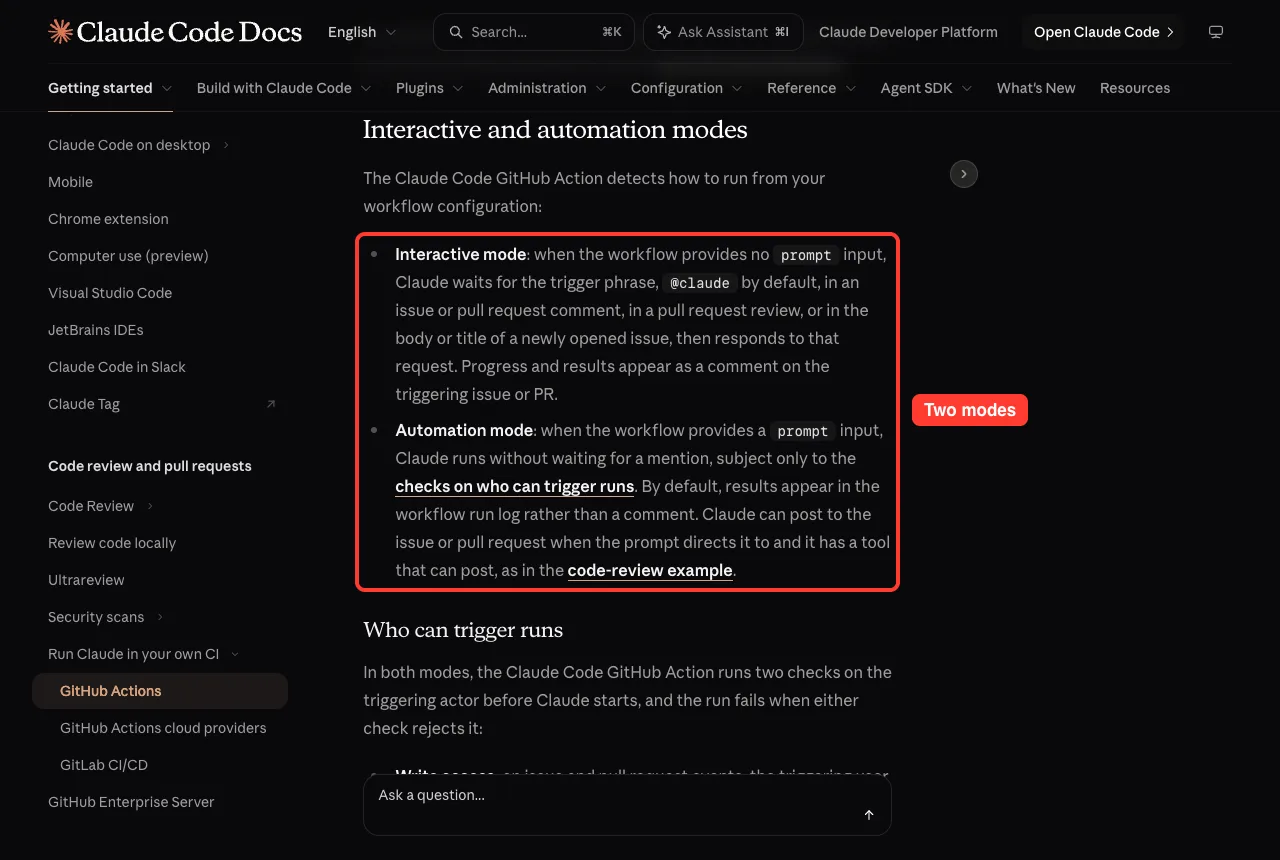
Task: Open the Resources tab
Action: 1135,88
